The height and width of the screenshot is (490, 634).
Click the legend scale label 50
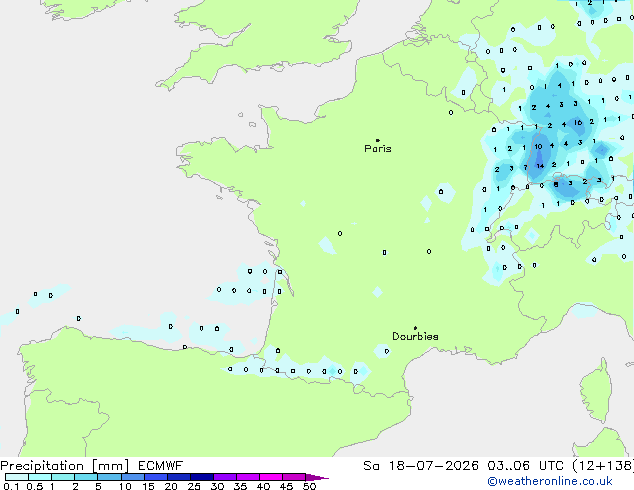[310, 486]
